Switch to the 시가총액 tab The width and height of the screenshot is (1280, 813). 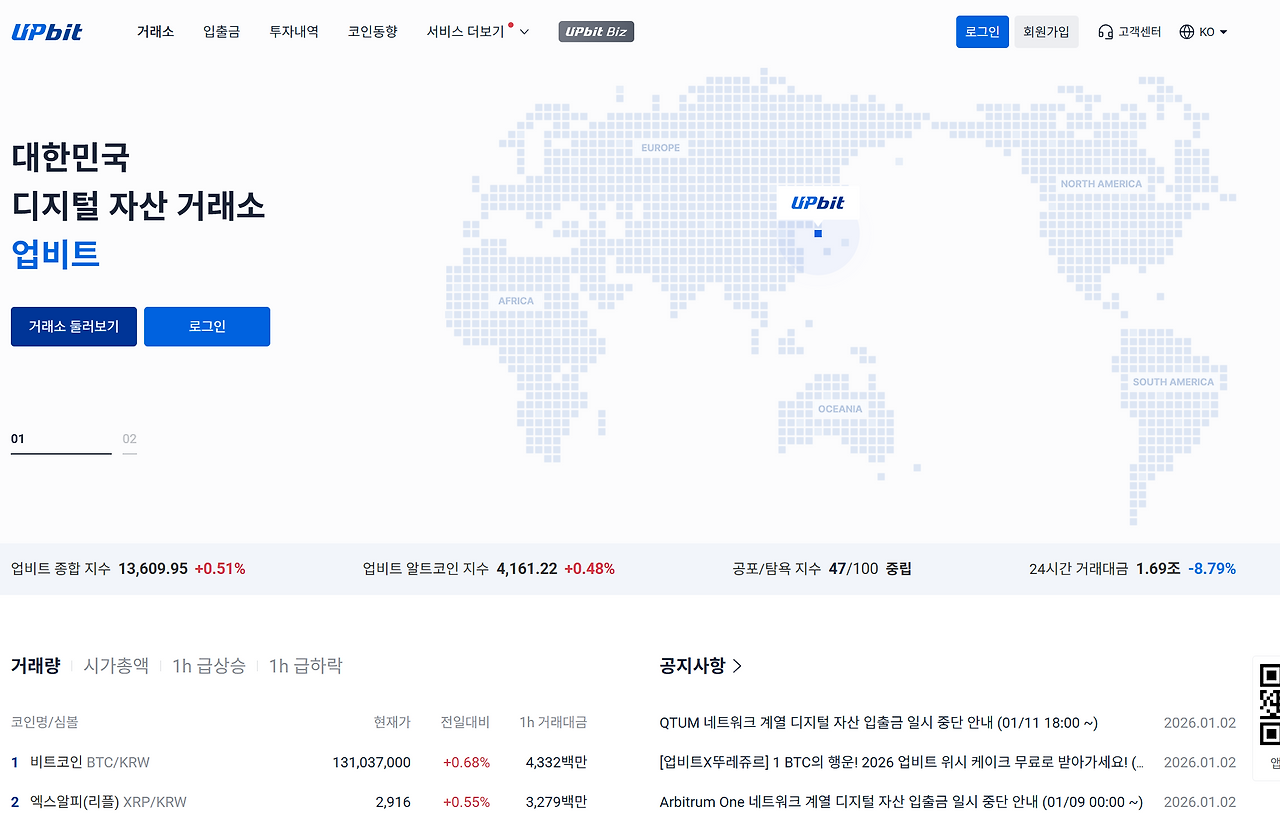point(116,666)
